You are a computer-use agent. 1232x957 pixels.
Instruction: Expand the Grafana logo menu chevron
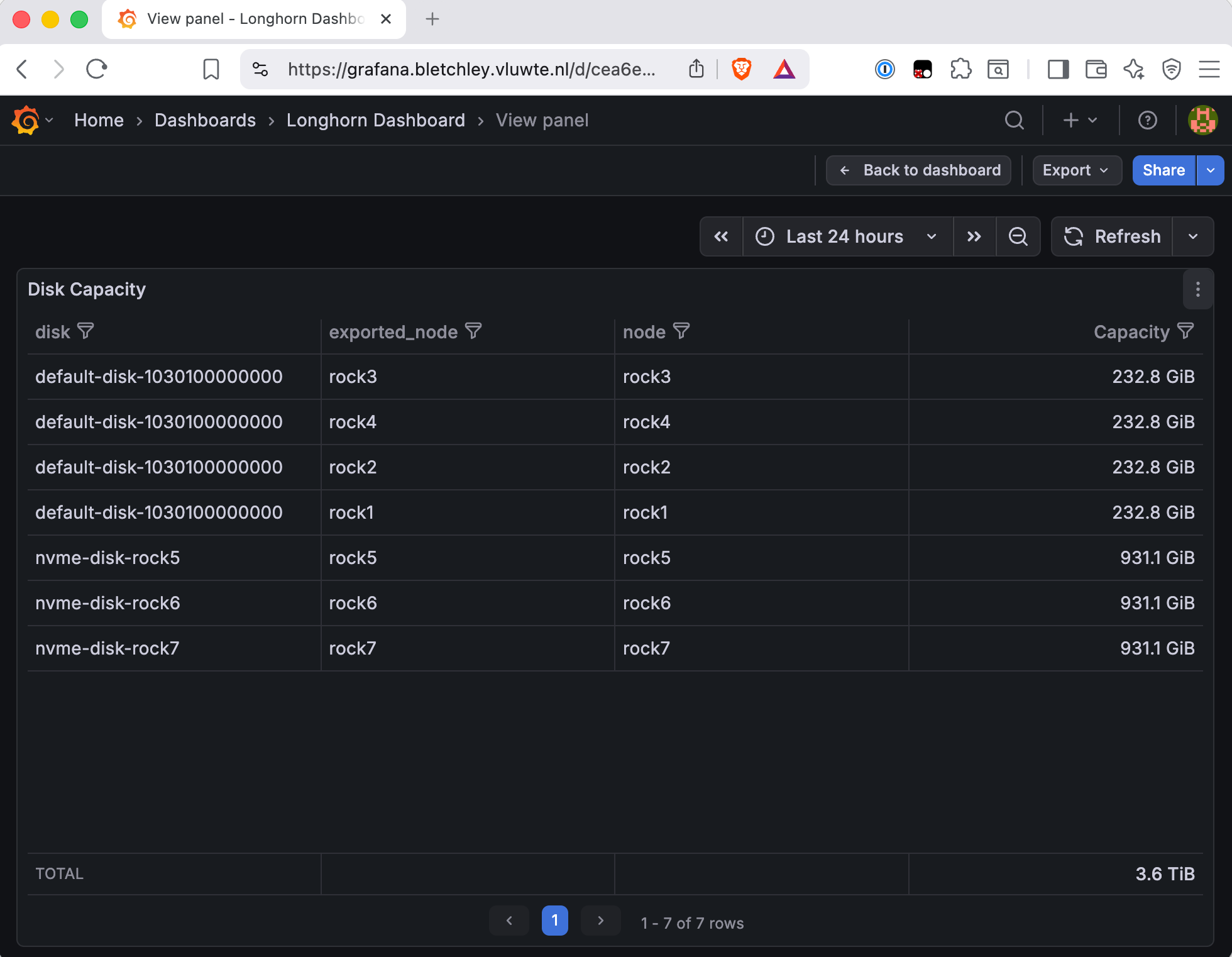49,120
